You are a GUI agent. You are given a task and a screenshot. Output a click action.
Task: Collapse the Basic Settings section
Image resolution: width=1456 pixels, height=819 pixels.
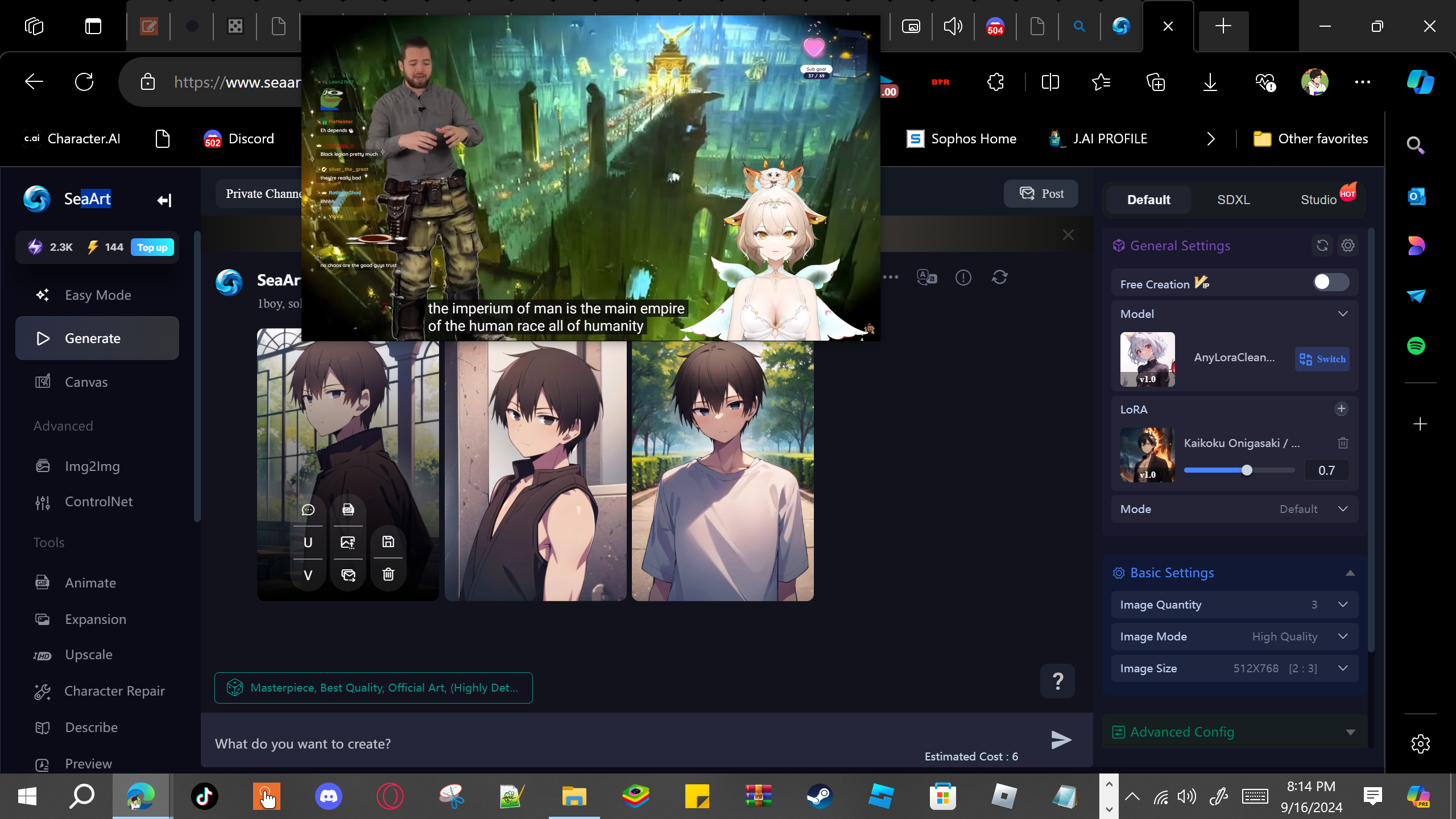1350,573
